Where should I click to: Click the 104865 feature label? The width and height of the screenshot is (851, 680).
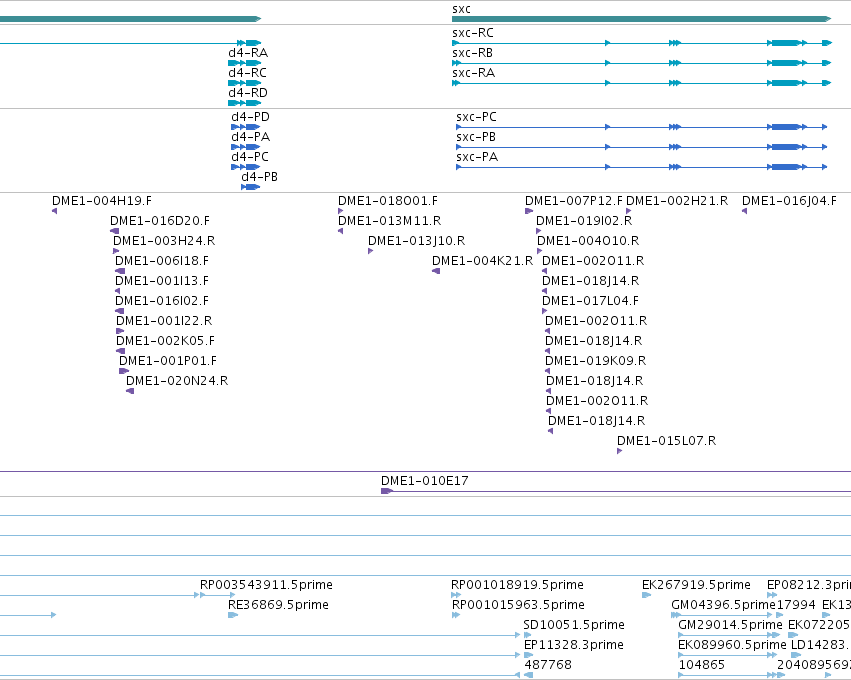point(702,665)
